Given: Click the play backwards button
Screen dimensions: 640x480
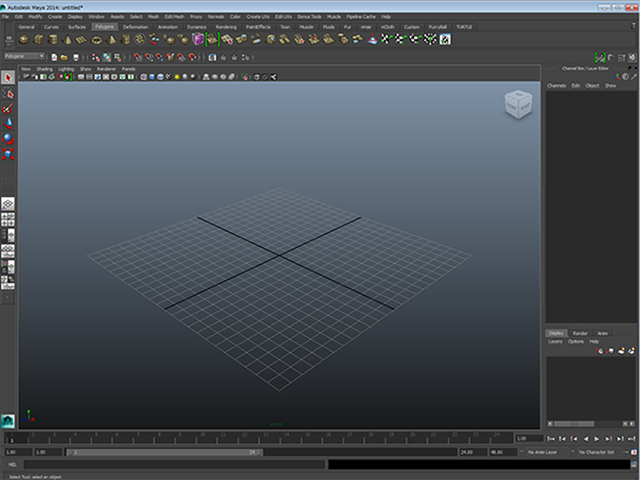Looking at the screenshot, I should [x=586, y=439].
